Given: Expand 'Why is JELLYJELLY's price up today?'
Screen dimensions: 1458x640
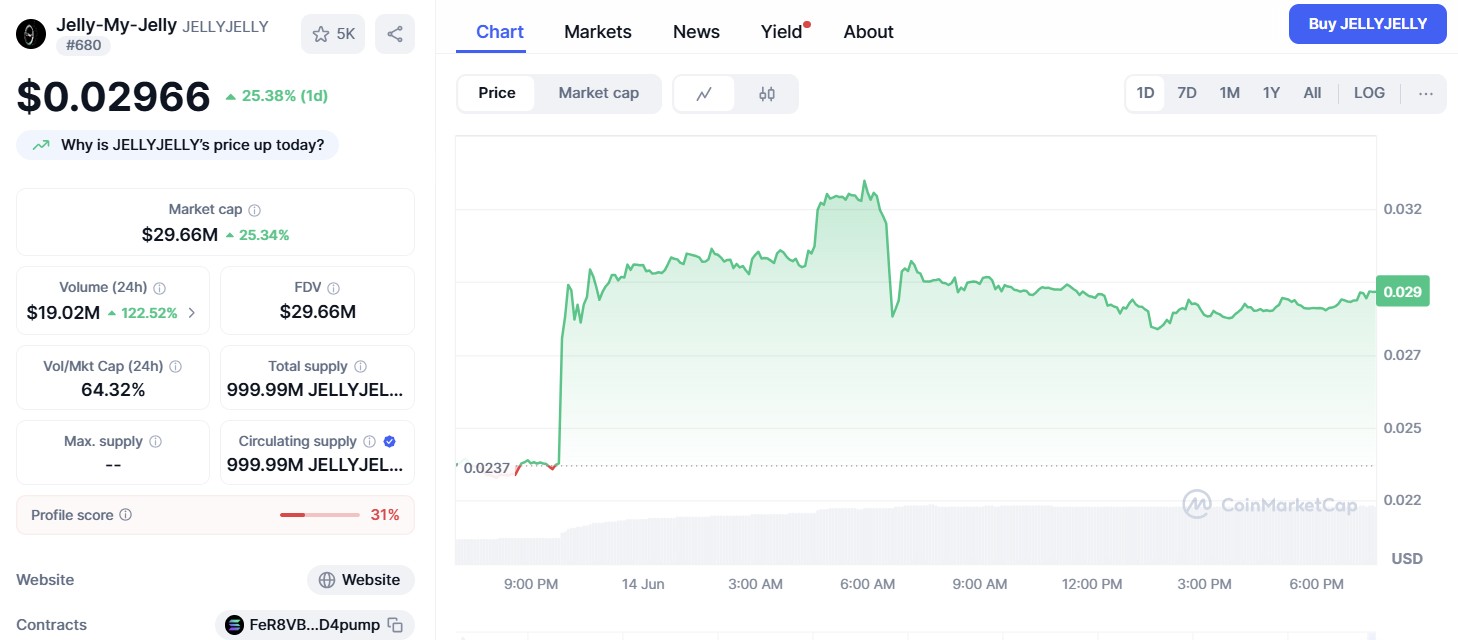Looking at the screenshot, I should click(178, 145).
